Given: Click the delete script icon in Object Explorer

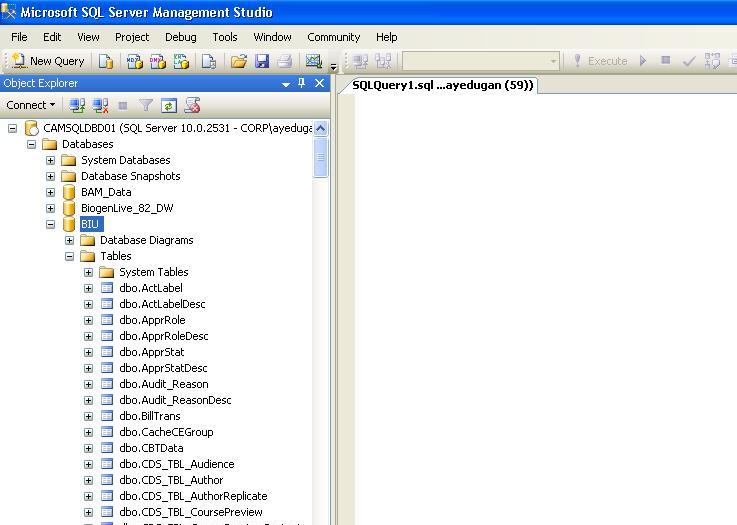Looking at the screenshot, I should tap(192, 105).
